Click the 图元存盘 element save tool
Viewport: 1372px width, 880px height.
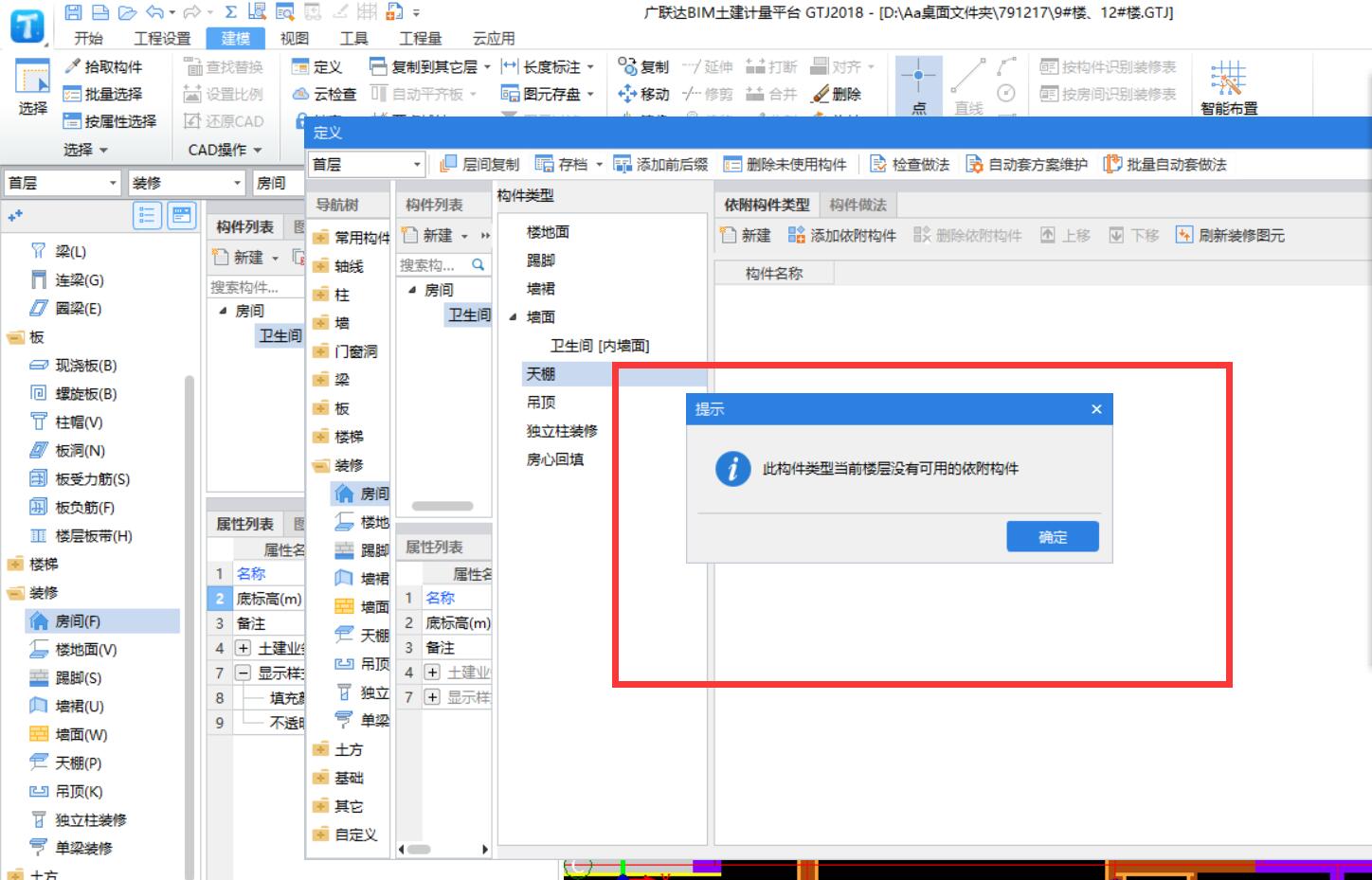pos(543,94)
